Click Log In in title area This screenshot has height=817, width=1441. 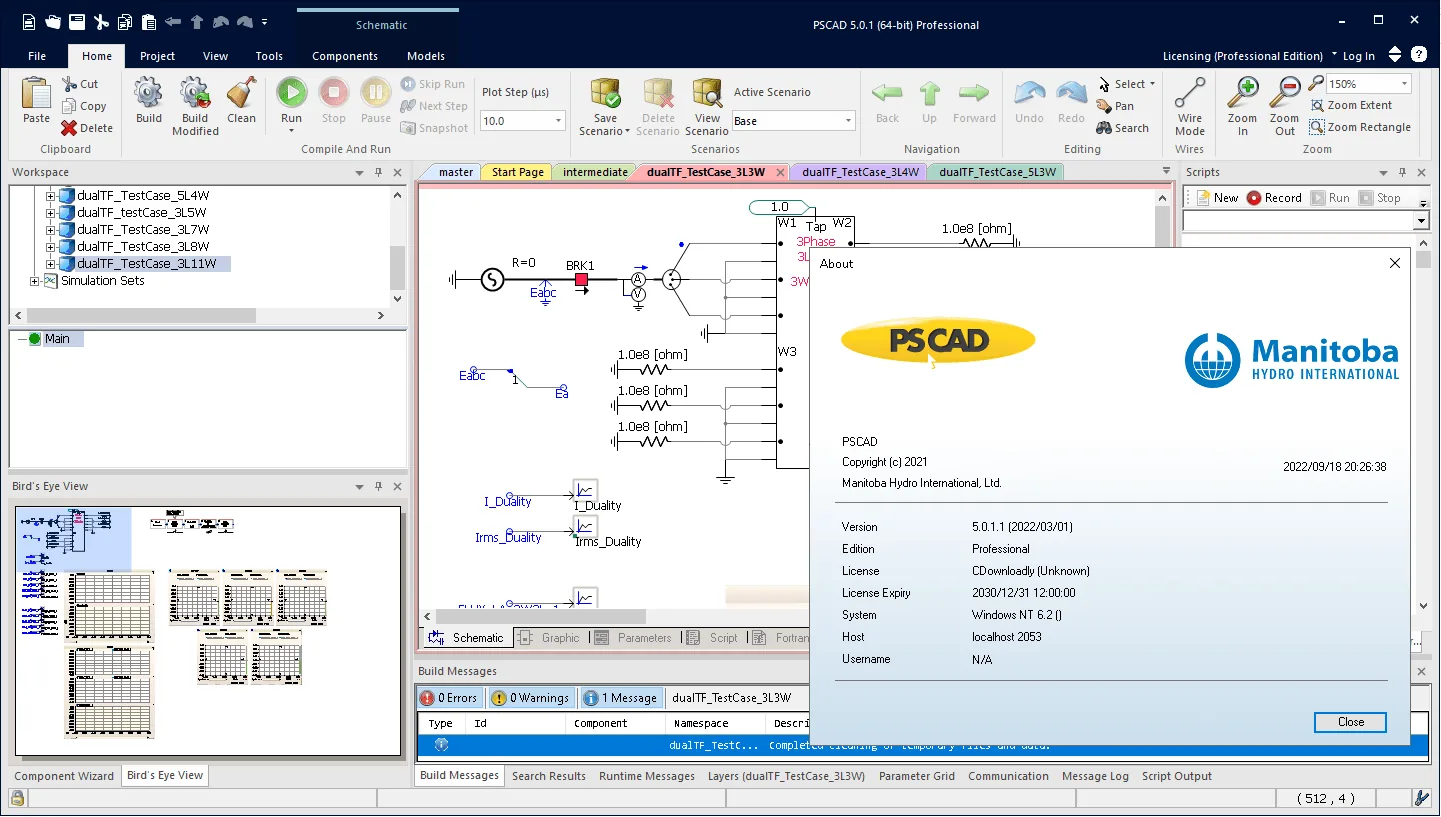[1358, 56]
